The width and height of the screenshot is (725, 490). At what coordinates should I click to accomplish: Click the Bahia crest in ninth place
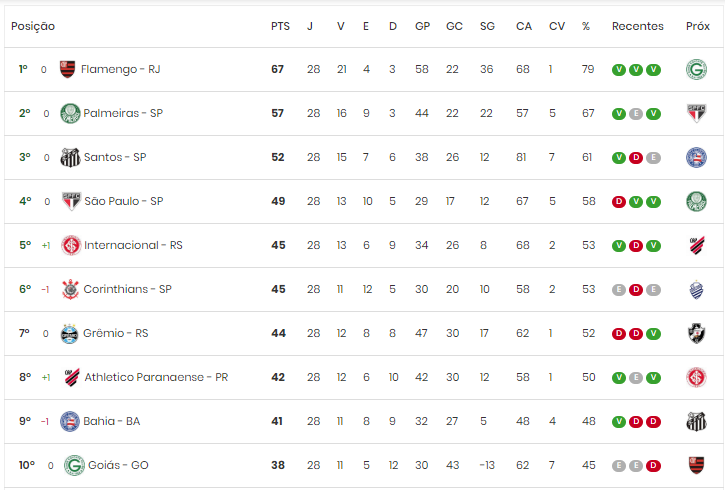coord(70,422)
